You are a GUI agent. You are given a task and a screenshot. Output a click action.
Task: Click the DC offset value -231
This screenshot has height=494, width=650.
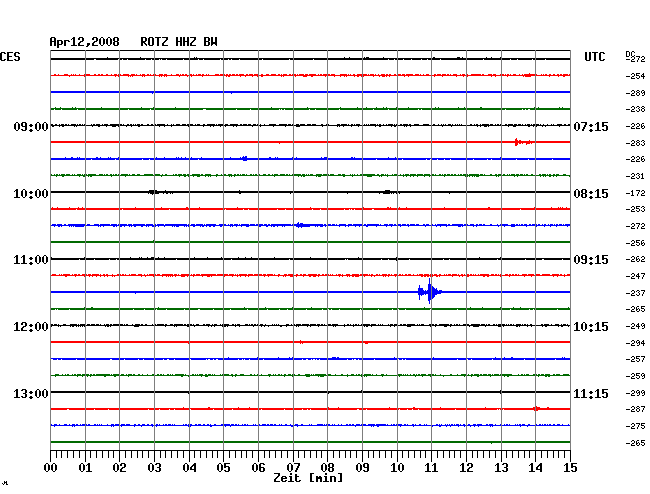coord(635,176)
